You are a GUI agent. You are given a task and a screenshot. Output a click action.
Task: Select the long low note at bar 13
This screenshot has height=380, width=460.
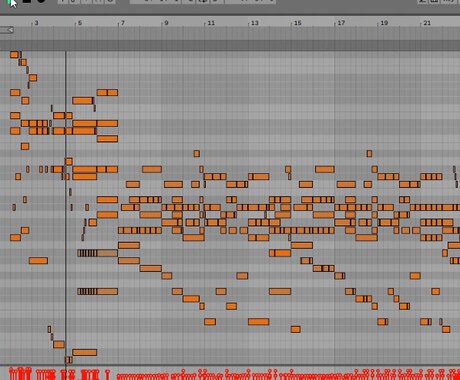[258, 322]
